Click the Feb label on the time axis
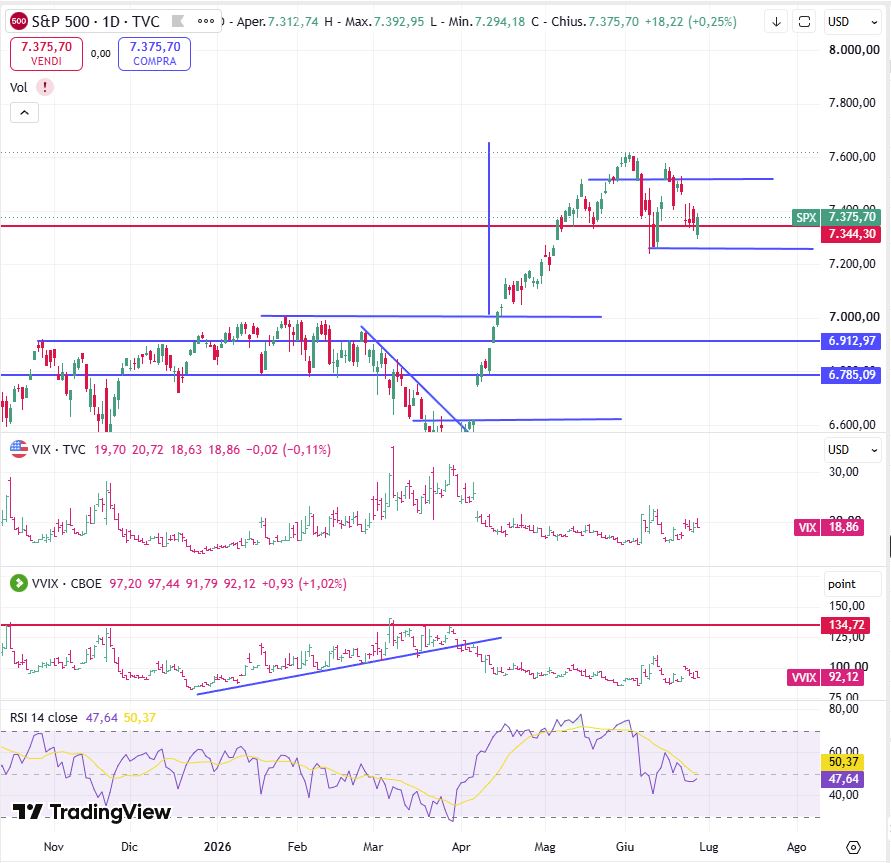The height and width of the screenshot is (863, 891). click(297, 847)
